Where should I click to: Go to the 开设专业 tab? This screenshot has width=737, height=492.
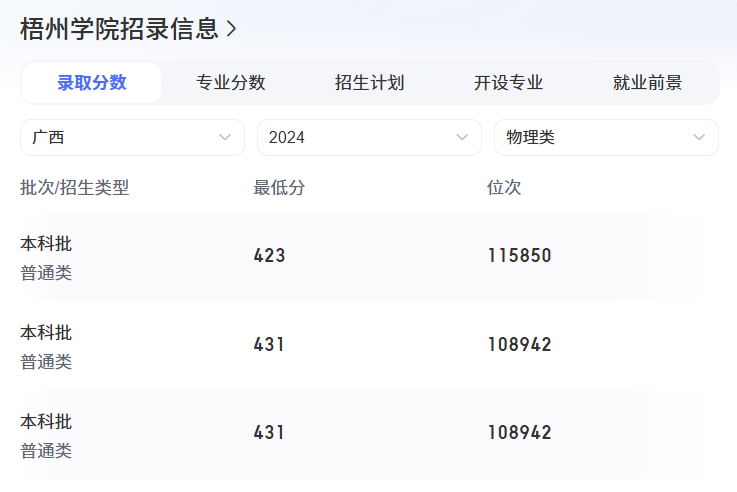point(509,83)
